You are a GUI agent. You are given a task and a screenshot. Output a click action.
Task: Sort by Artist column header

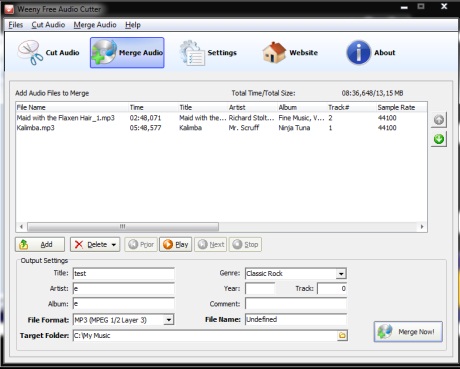(x=252, y=107)
